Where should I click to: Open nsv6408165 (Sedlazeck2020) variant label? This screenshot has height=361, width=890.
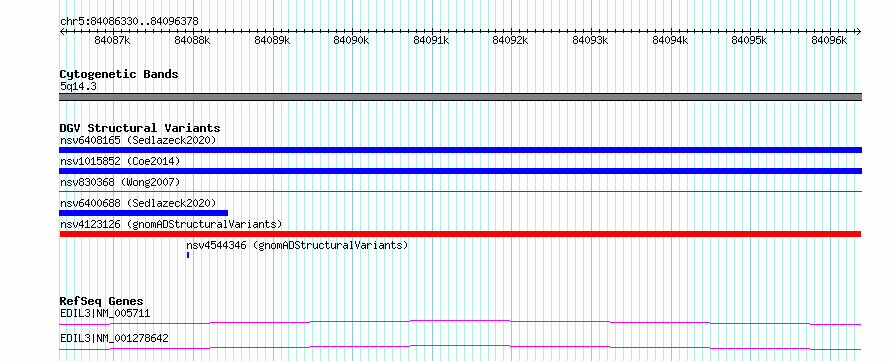(138, 140)
